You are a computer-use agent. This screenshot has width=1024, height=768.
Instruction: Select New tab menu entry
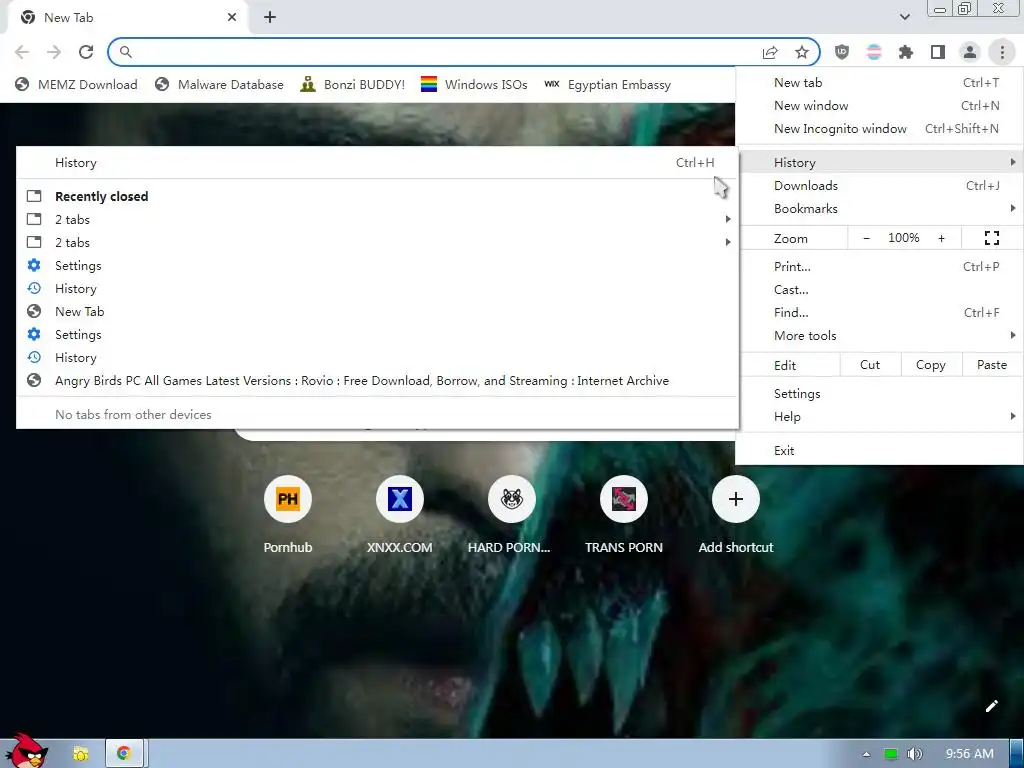pos(879,82)
